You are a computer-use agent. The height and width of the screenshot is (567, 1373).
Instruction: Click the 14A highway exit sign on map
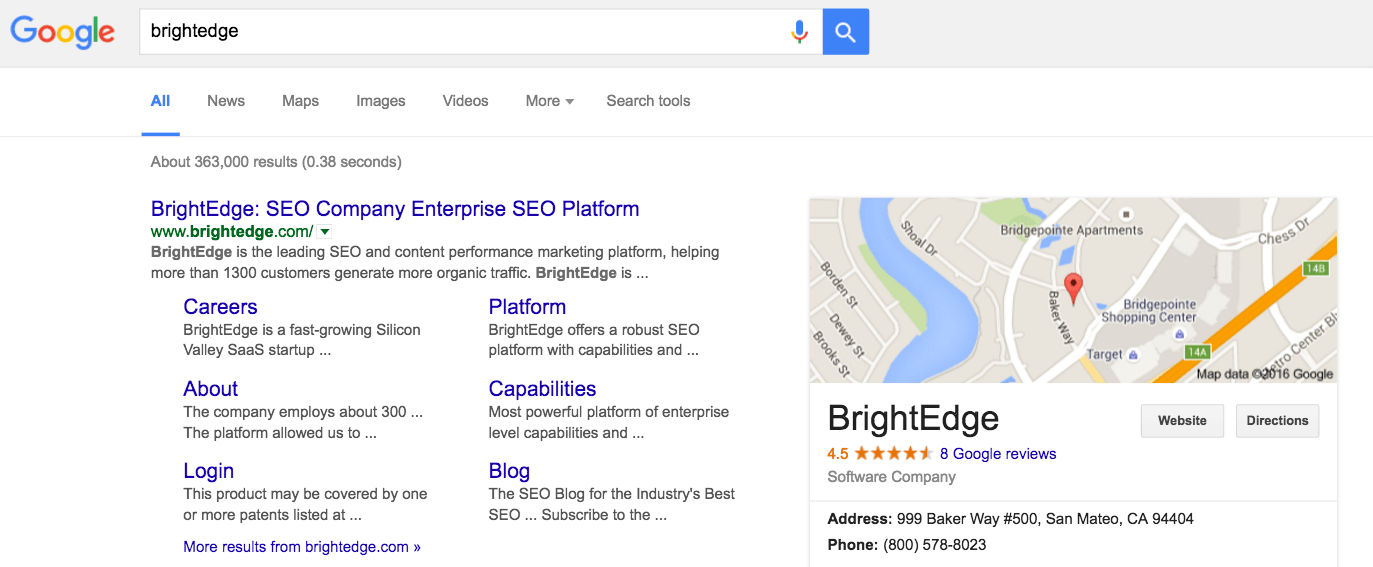click(x=1197, y=352)
